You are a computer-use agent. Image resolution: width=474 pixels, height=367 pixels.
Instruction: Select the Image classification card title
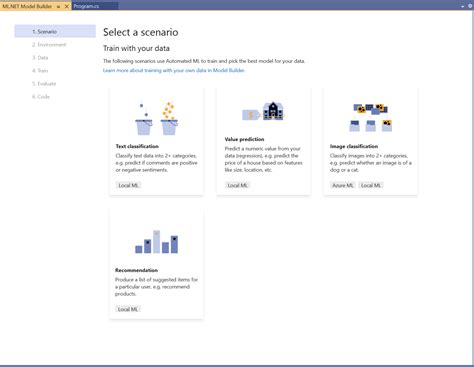pos(354,146)
